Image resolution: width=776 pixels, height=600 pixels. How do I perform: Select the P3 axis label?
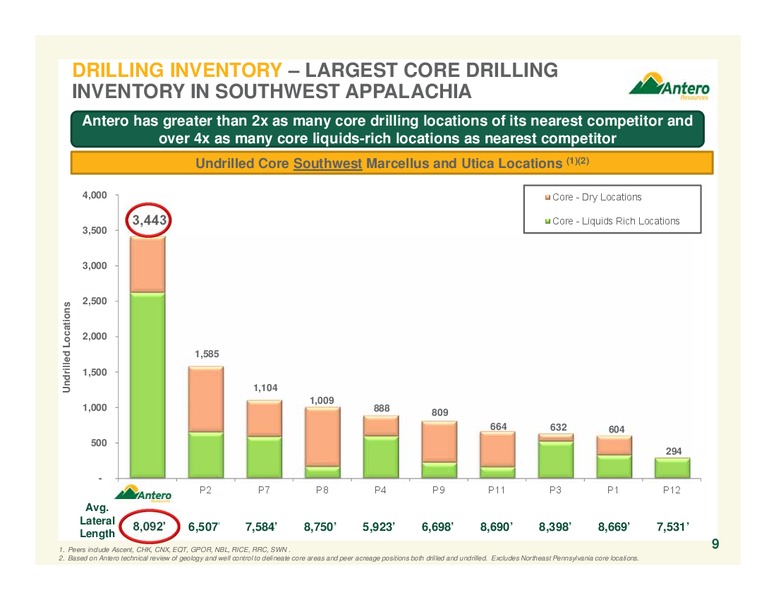(x=555, y=490)
